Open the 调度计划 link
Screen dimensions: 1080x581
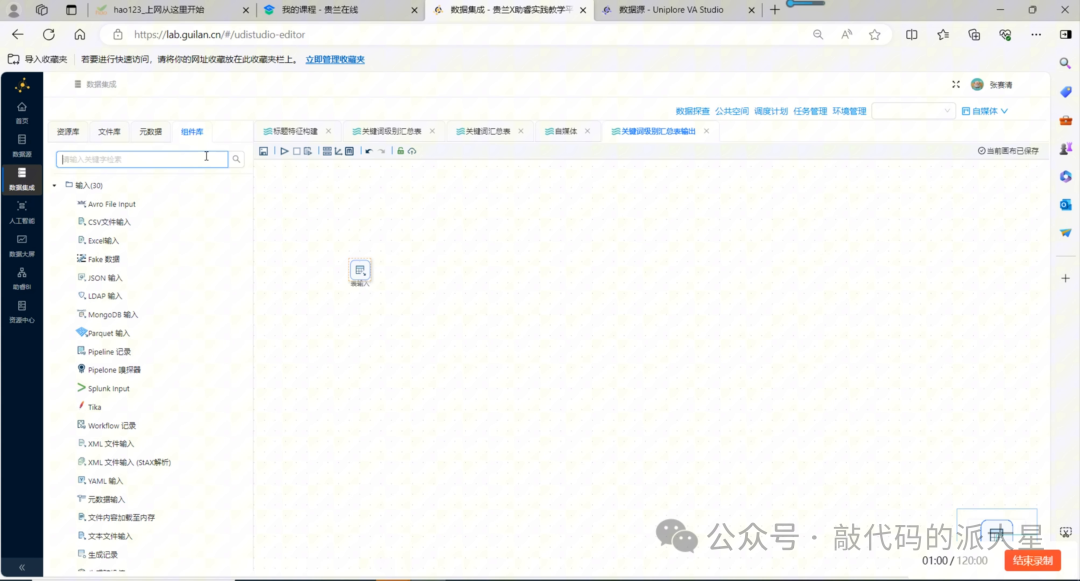pos(771,111)
